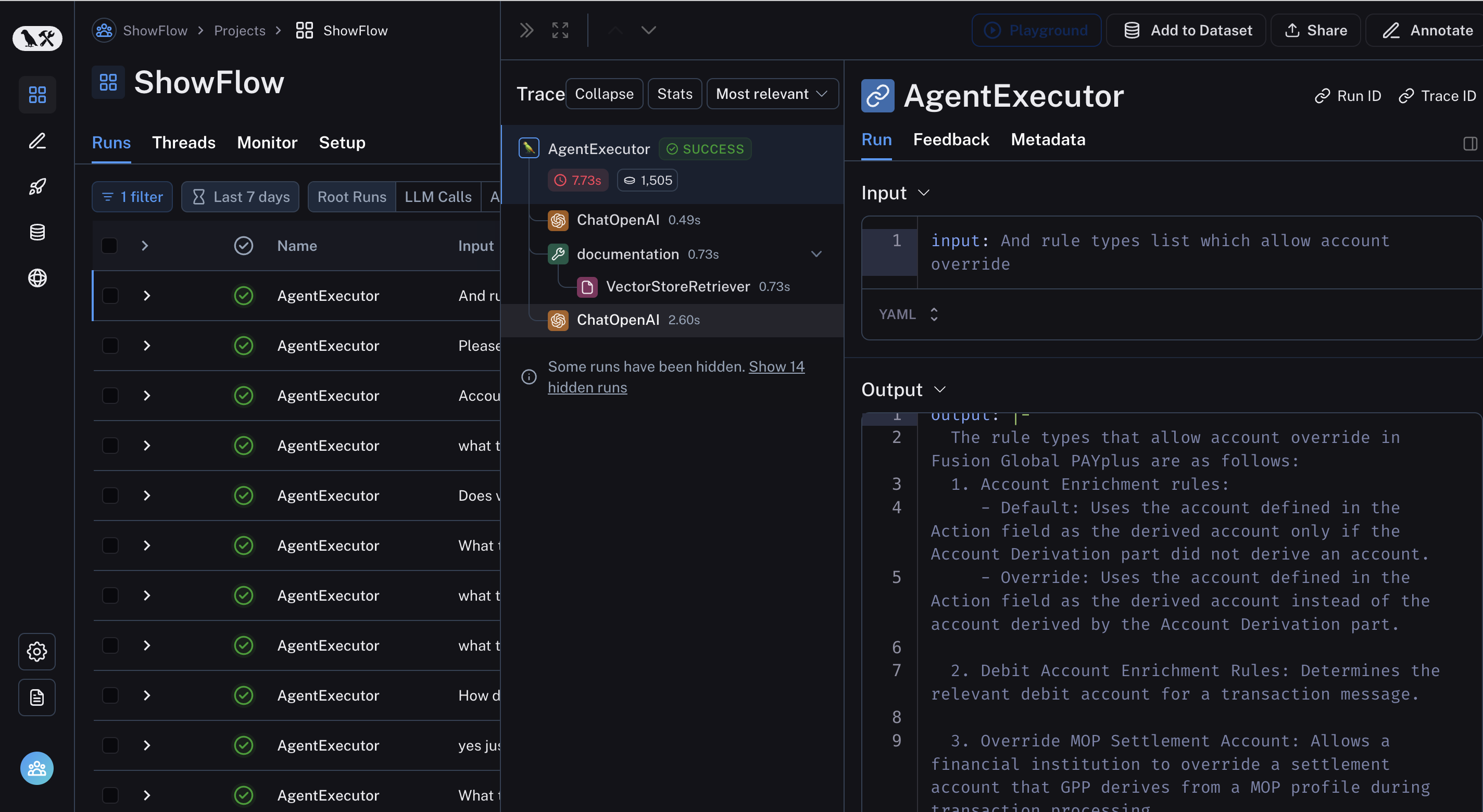This screenshot has height=812, width=1483.
Task: Click the blue user avatar in sidebar
Action: point(37,768)
